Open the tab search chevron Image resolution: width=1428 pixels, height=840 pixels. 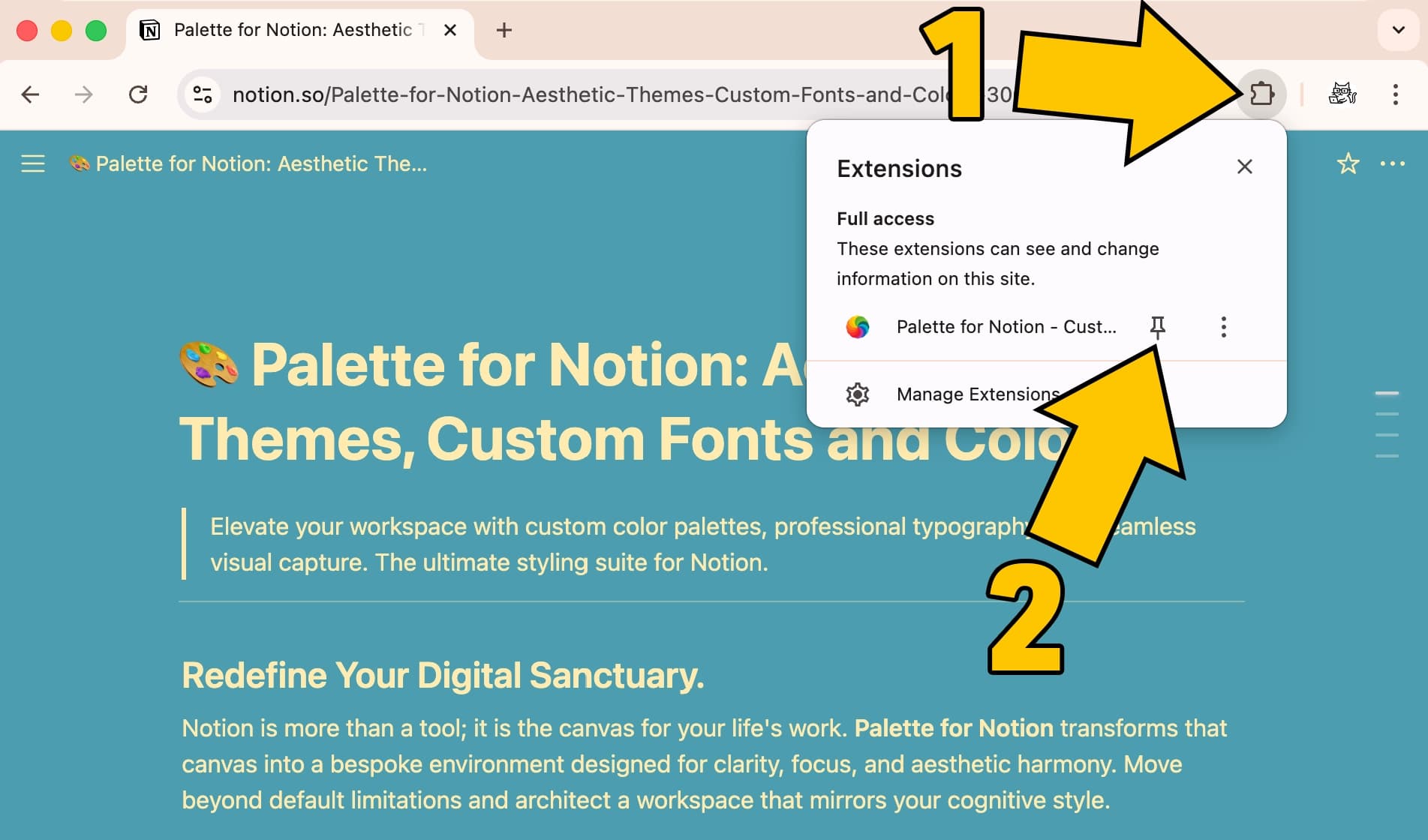point(1397,30)
